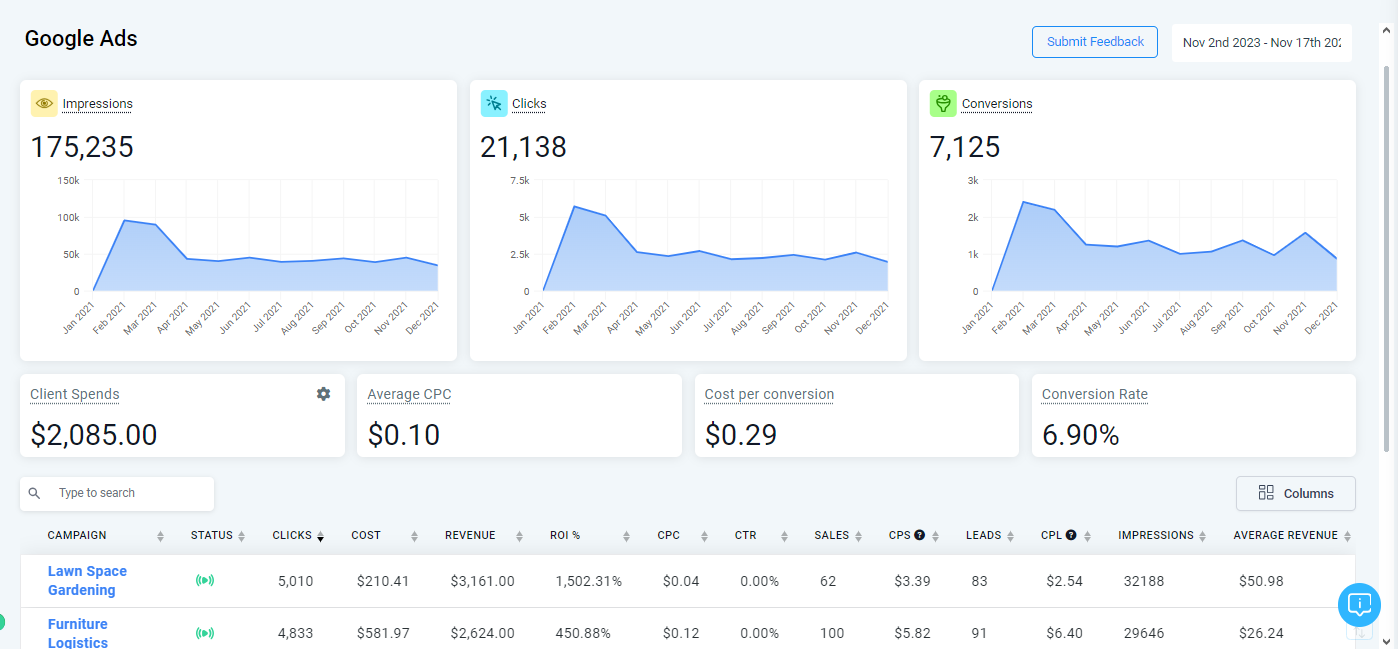Image resolution: width=1398 pixels, height=649 pixels.
Task: Click the search magnifier icon
Action: (x=35, y=493)
